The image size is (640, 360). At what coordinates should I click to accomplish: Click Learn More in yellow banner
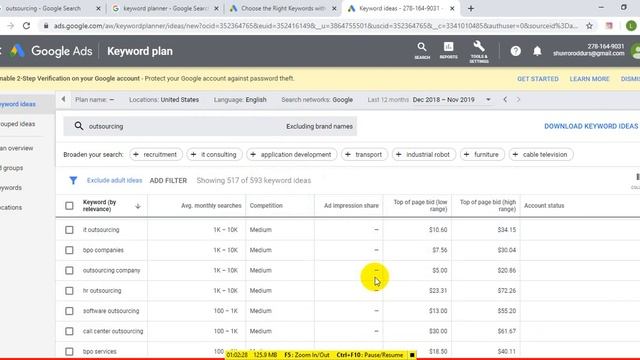pyautogui.click(x=589, y=79)
